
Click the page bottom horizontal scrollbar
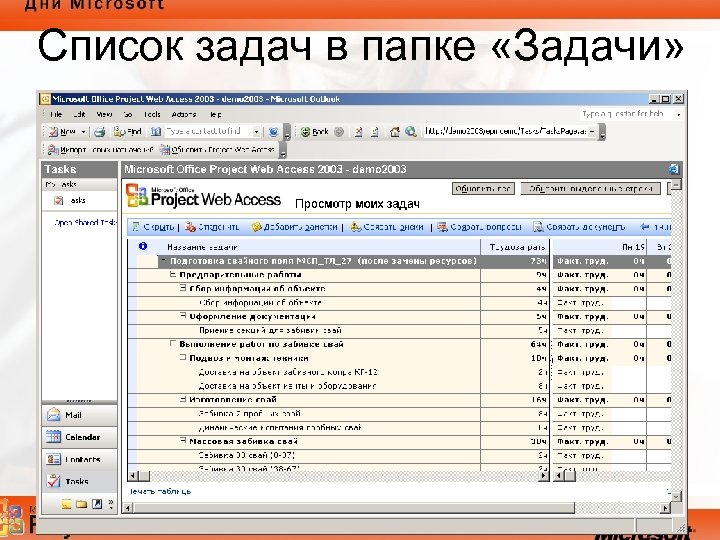(398, 508)
